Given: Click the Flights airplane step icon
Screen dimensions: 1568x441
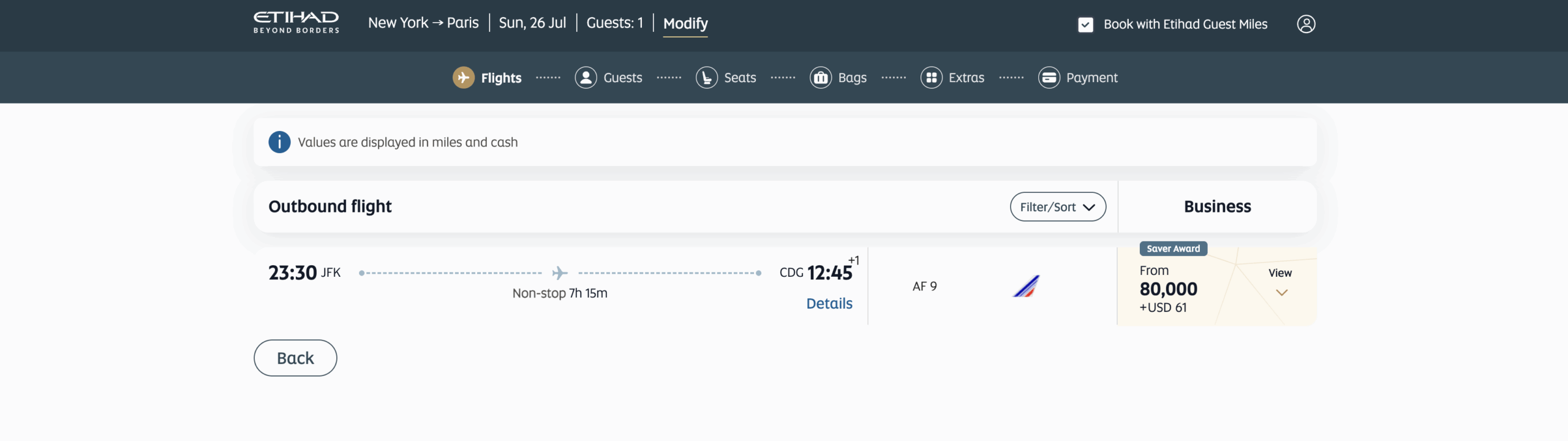Looking at the screenshot, I should click(464, 78).
